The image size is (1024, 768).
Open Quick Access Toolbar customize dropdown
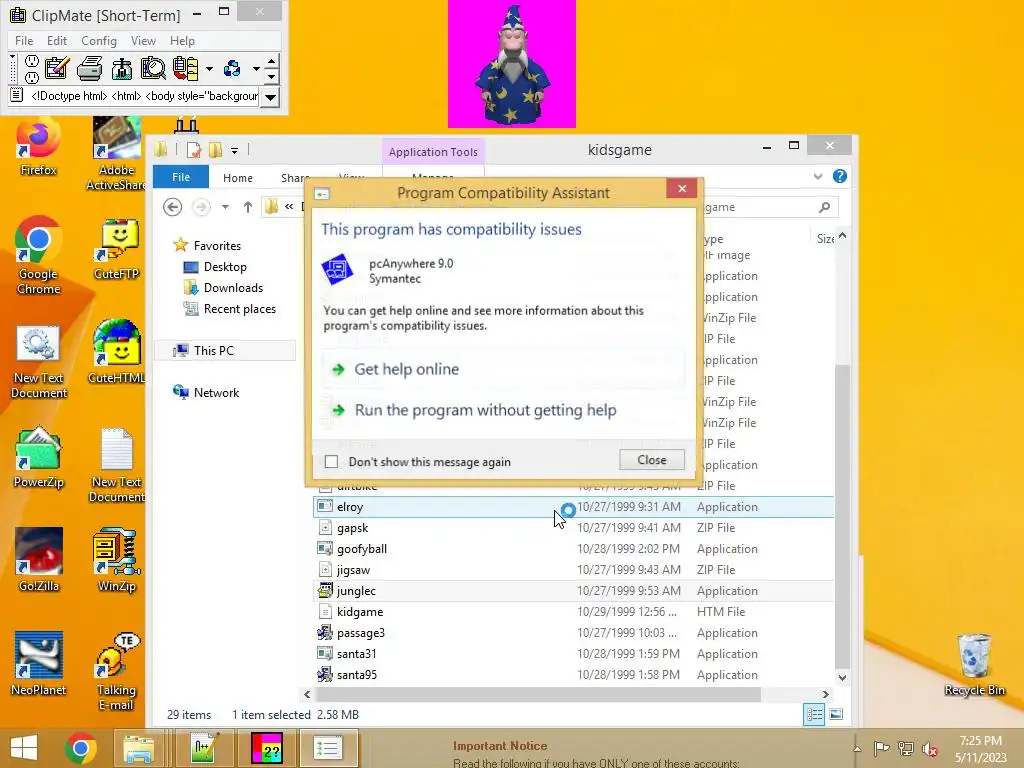click(234, 150)
